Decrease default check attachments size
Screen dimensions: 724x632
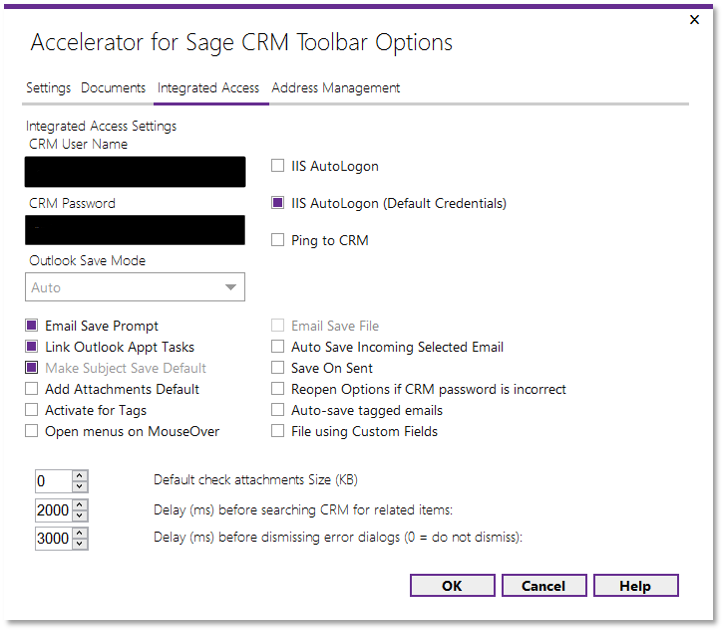(80, 487)
